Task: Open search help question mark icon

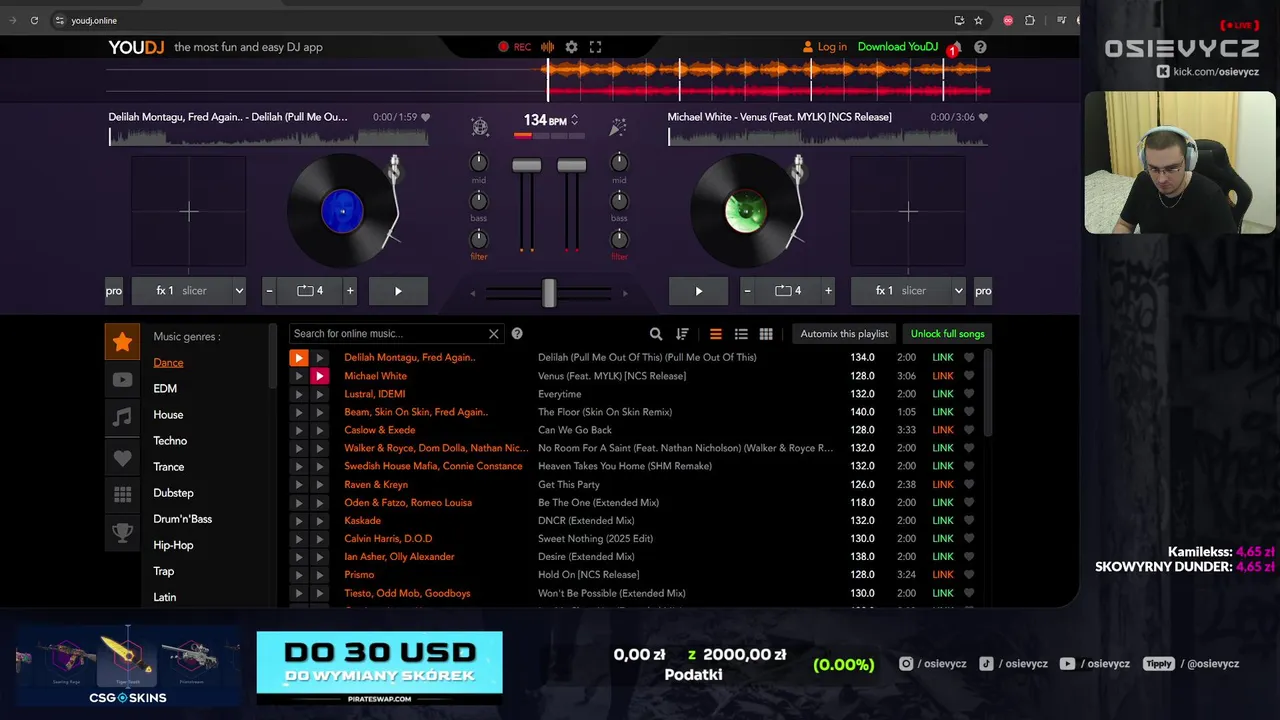Action: tap(517, 333)
